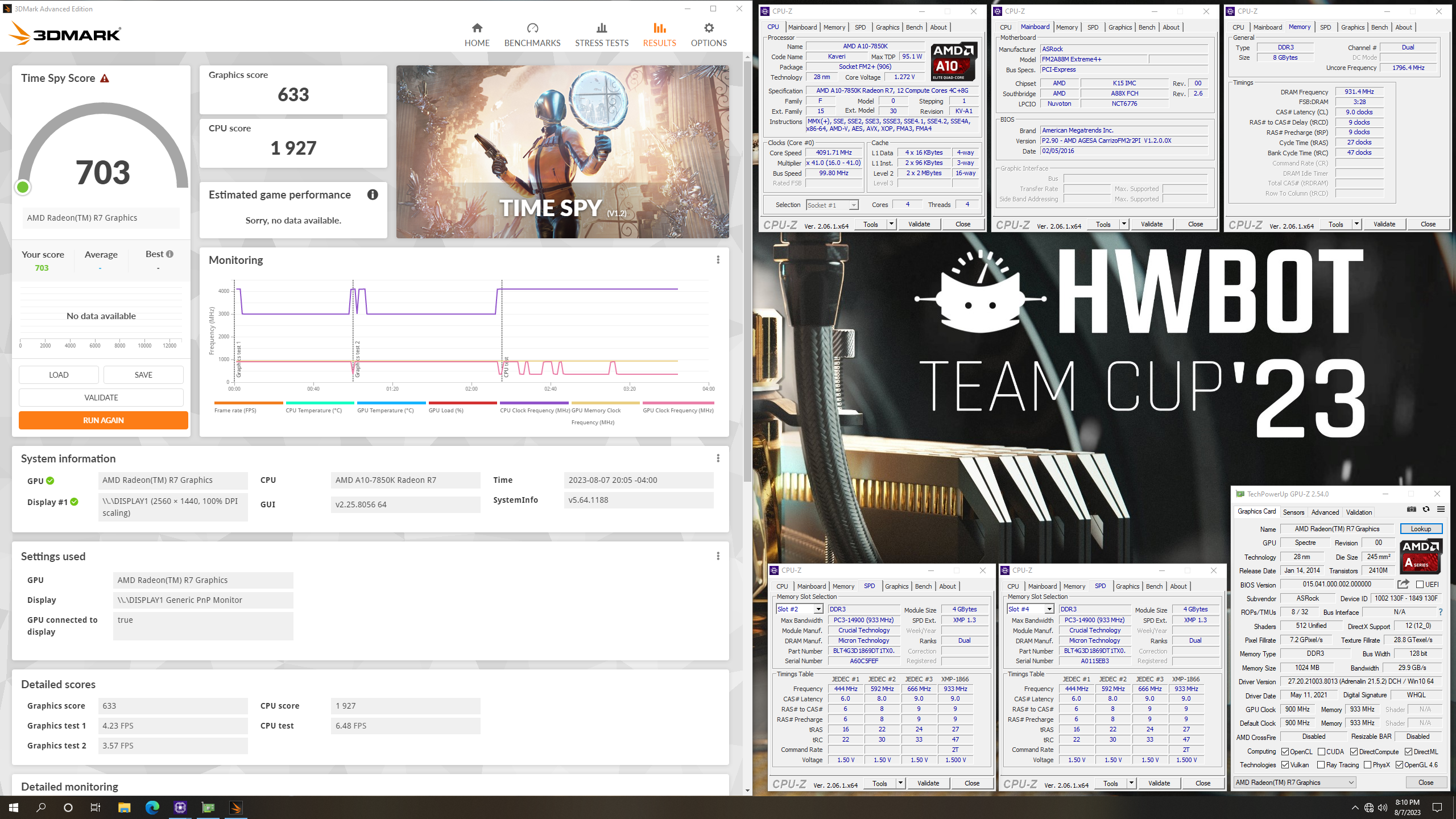Open the taskbar clock and date
This screenshot has height=819, width=1456.
[1408, 808]
